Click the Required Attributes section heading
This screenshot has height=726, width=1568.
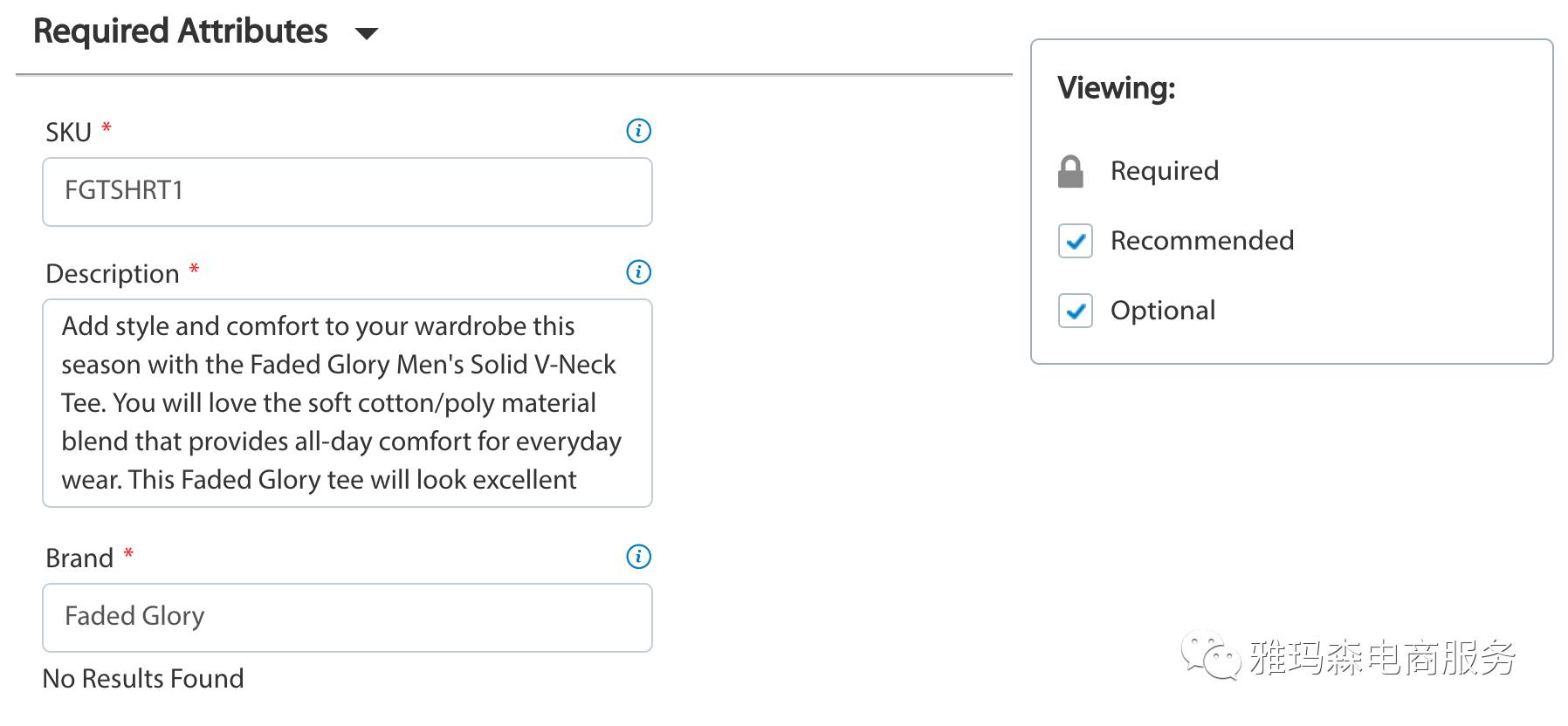[181, 31]
